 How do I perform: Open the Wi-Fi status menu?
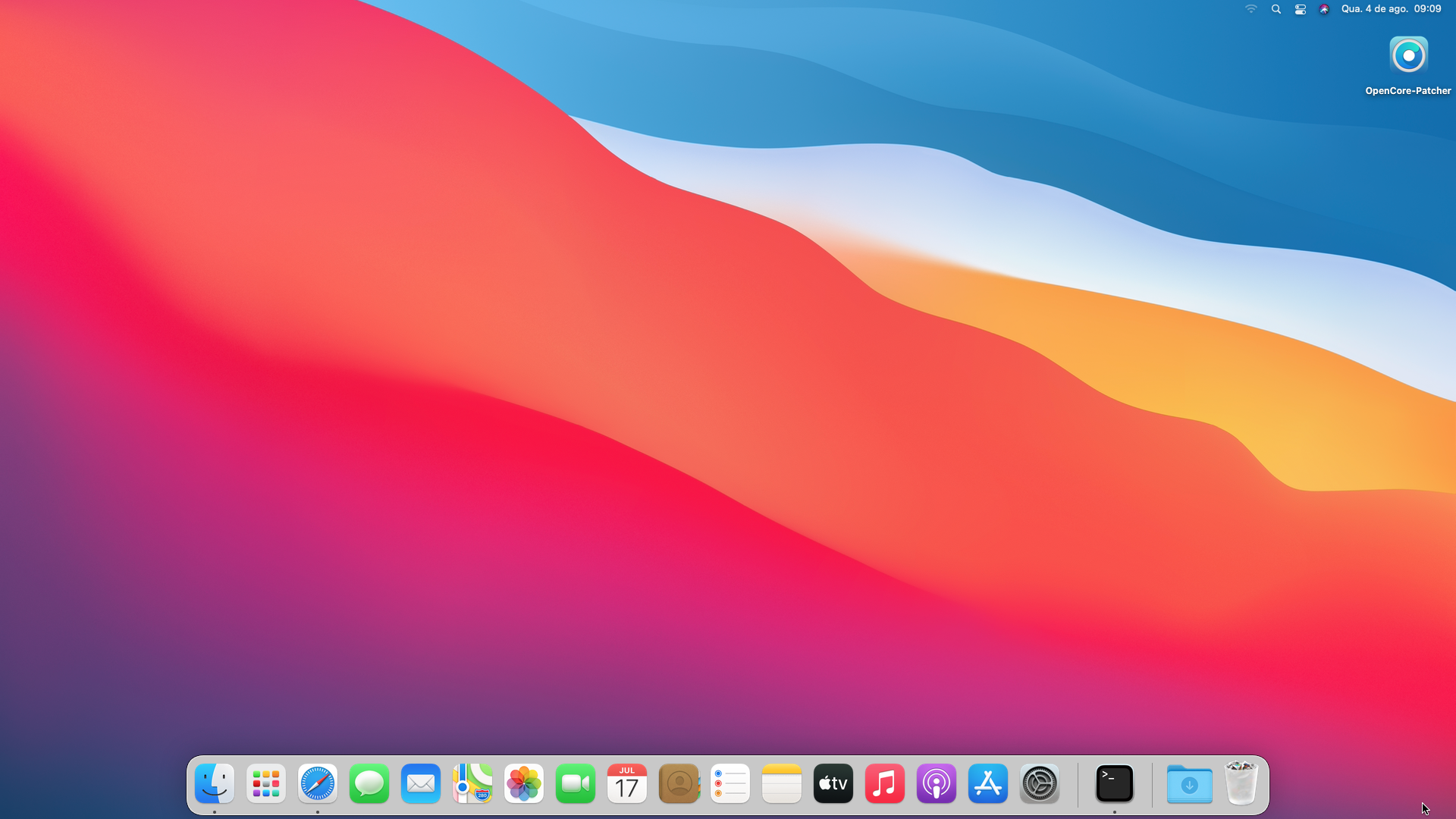click(1251, 9)
